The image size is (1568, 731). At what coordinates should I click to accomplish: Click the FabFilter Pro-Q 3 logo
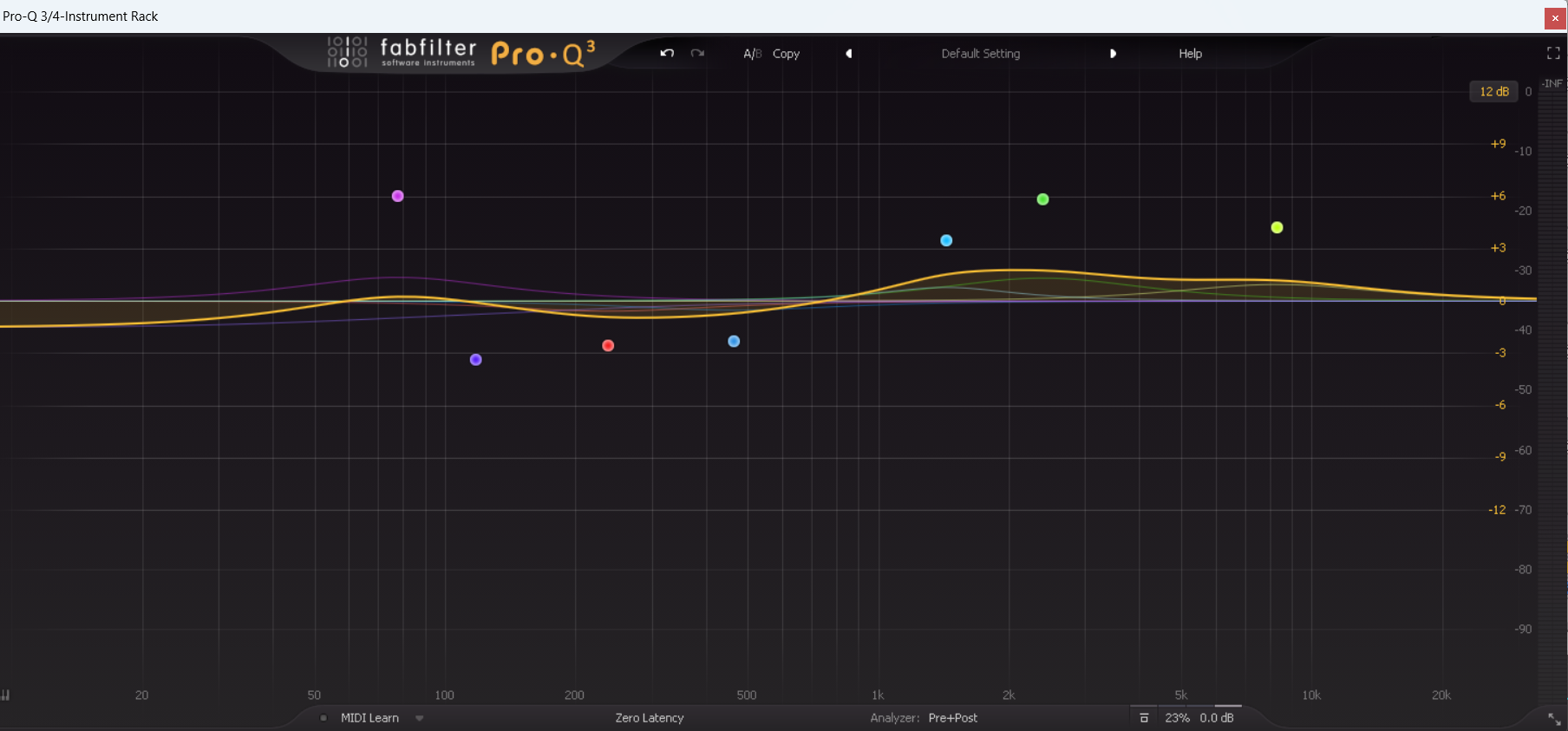[x=461, y=53]
